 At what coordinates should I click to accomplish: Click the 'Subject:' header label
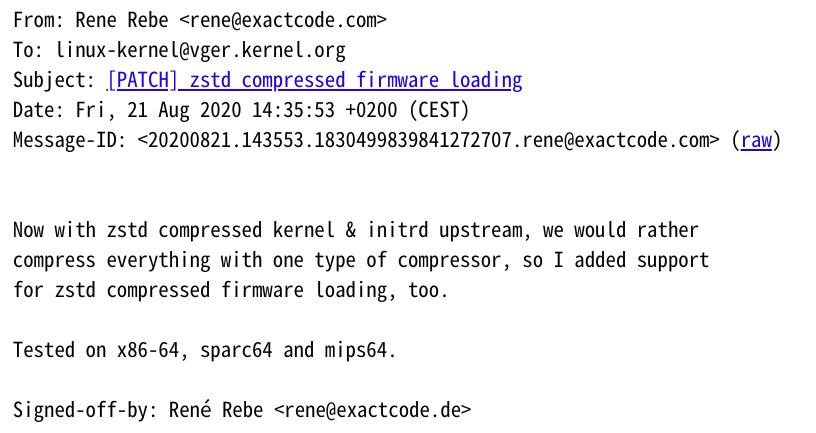pyautogui.click(x=54, y=80)
